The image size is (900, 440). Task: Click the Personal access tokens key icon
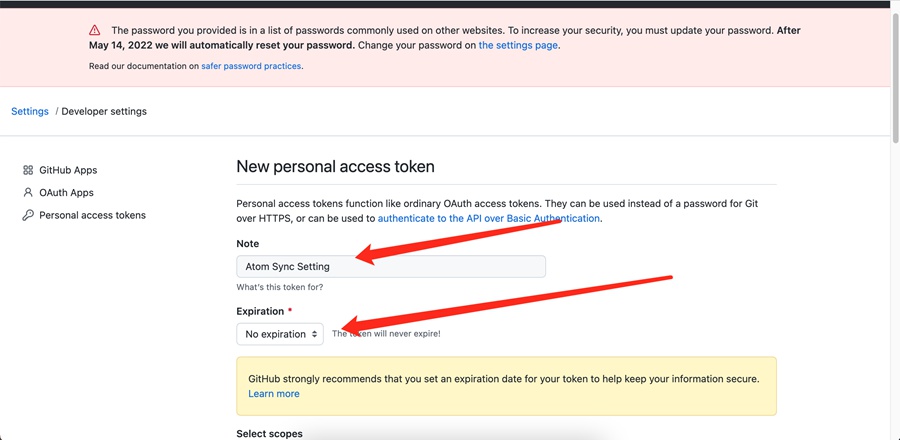point(28,215)
